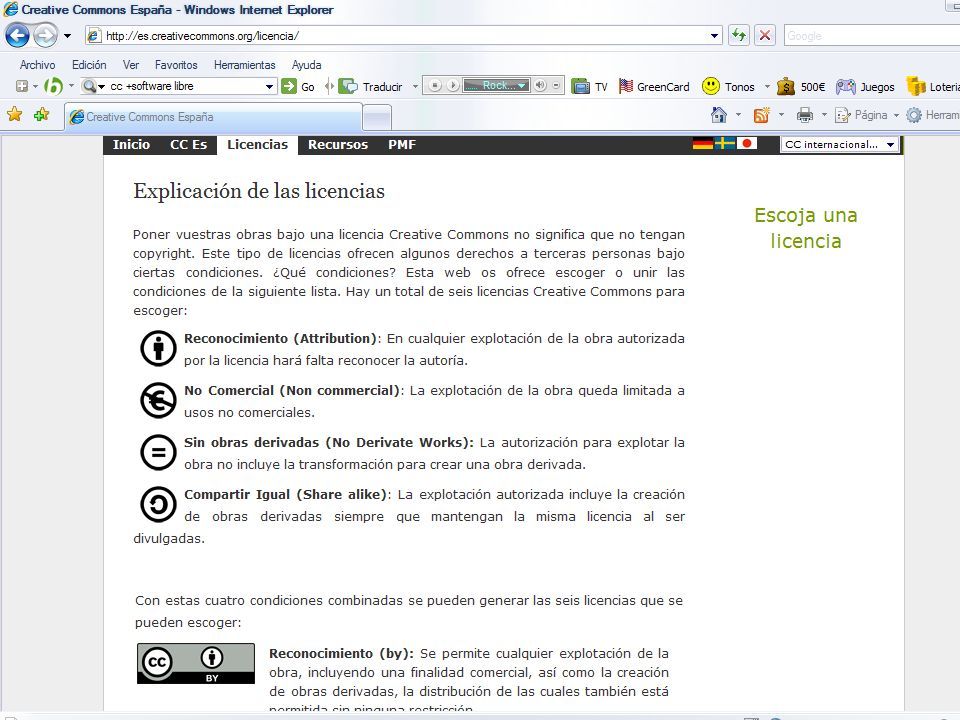Open the Ver menu
The width and height of the screenshot is (960, 720).
pos(130,65)
